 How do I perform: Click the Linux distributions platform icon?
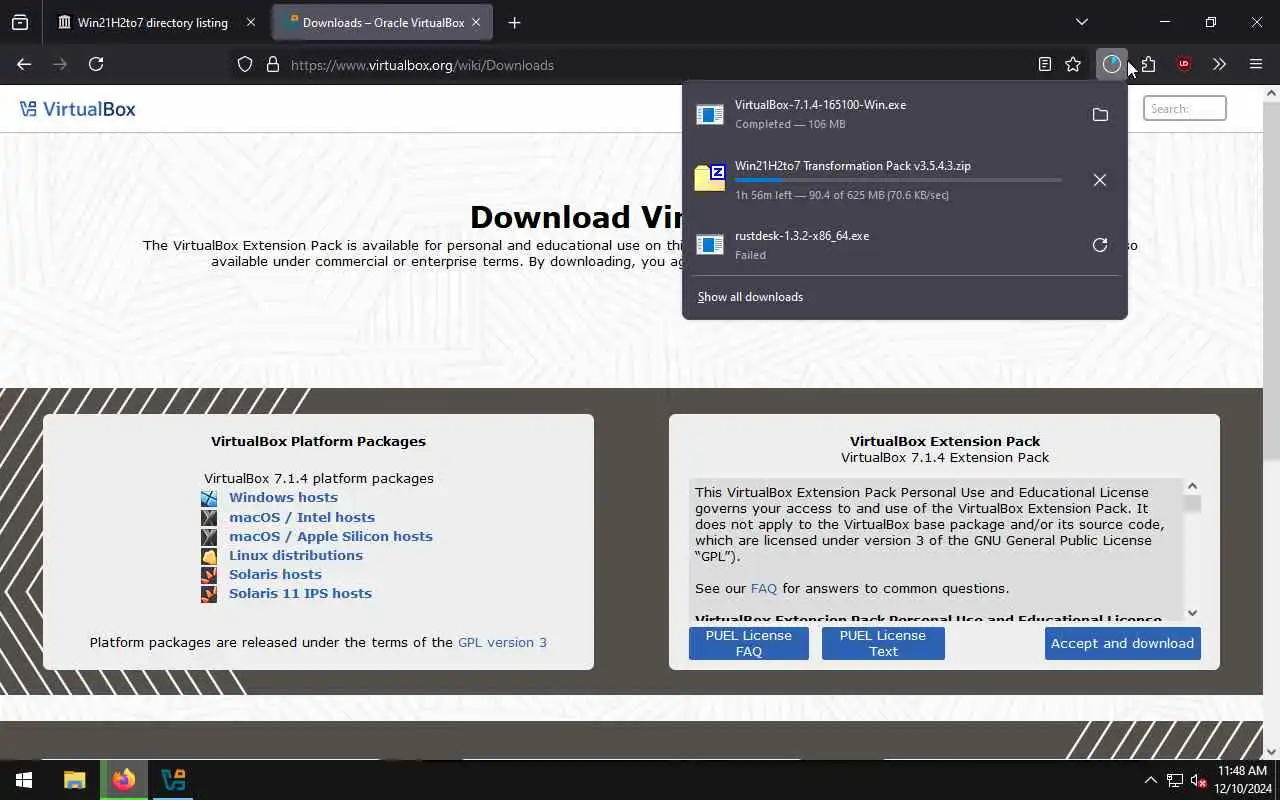coord(209,556)
